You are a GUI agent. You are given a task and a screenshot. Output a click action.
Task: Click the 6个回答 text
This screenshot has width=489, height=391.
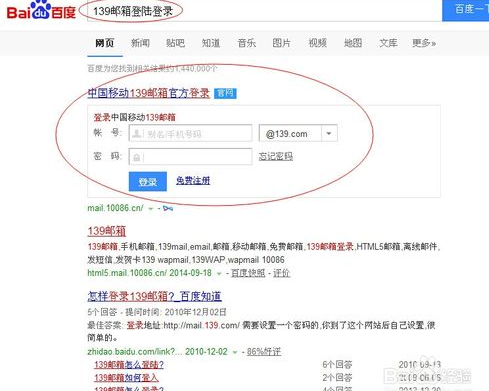(337, 365)
